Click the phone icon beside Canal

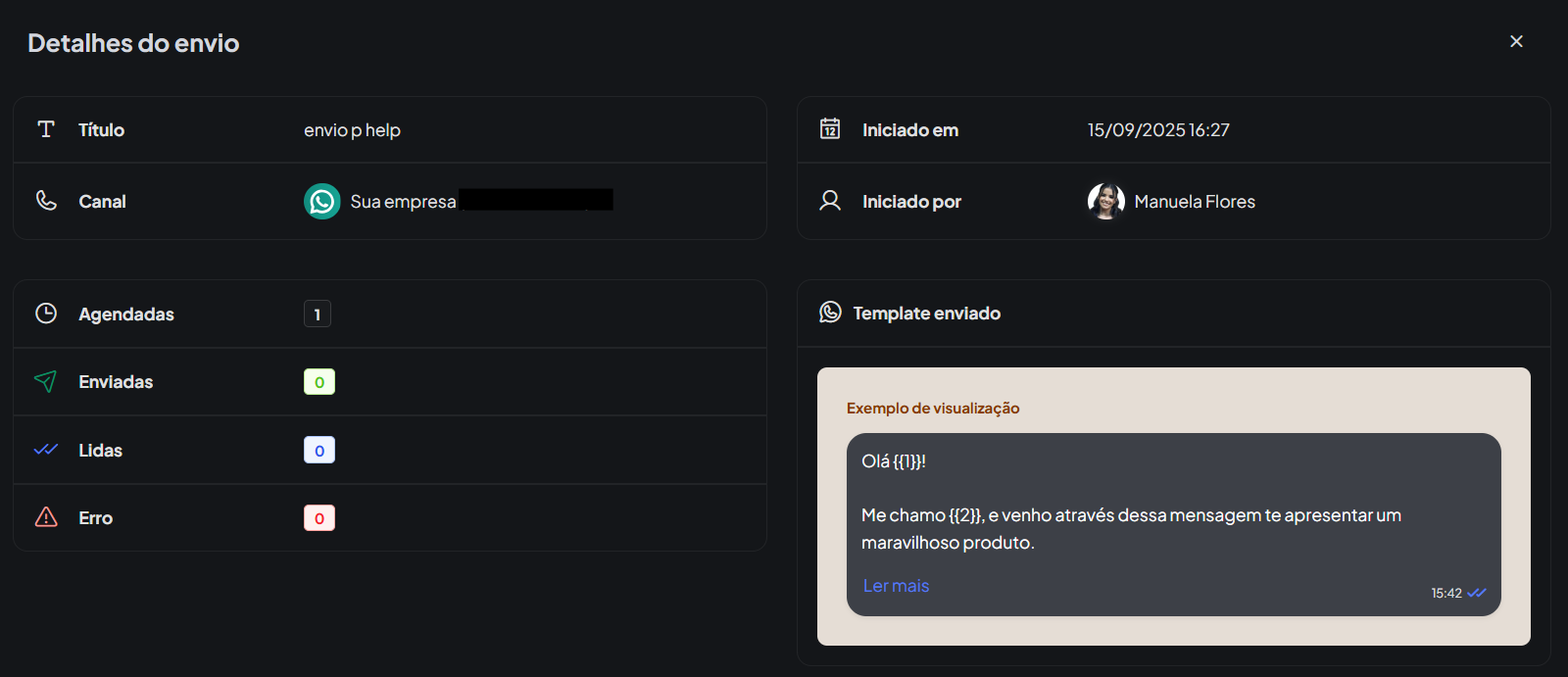tap(46, 201)
